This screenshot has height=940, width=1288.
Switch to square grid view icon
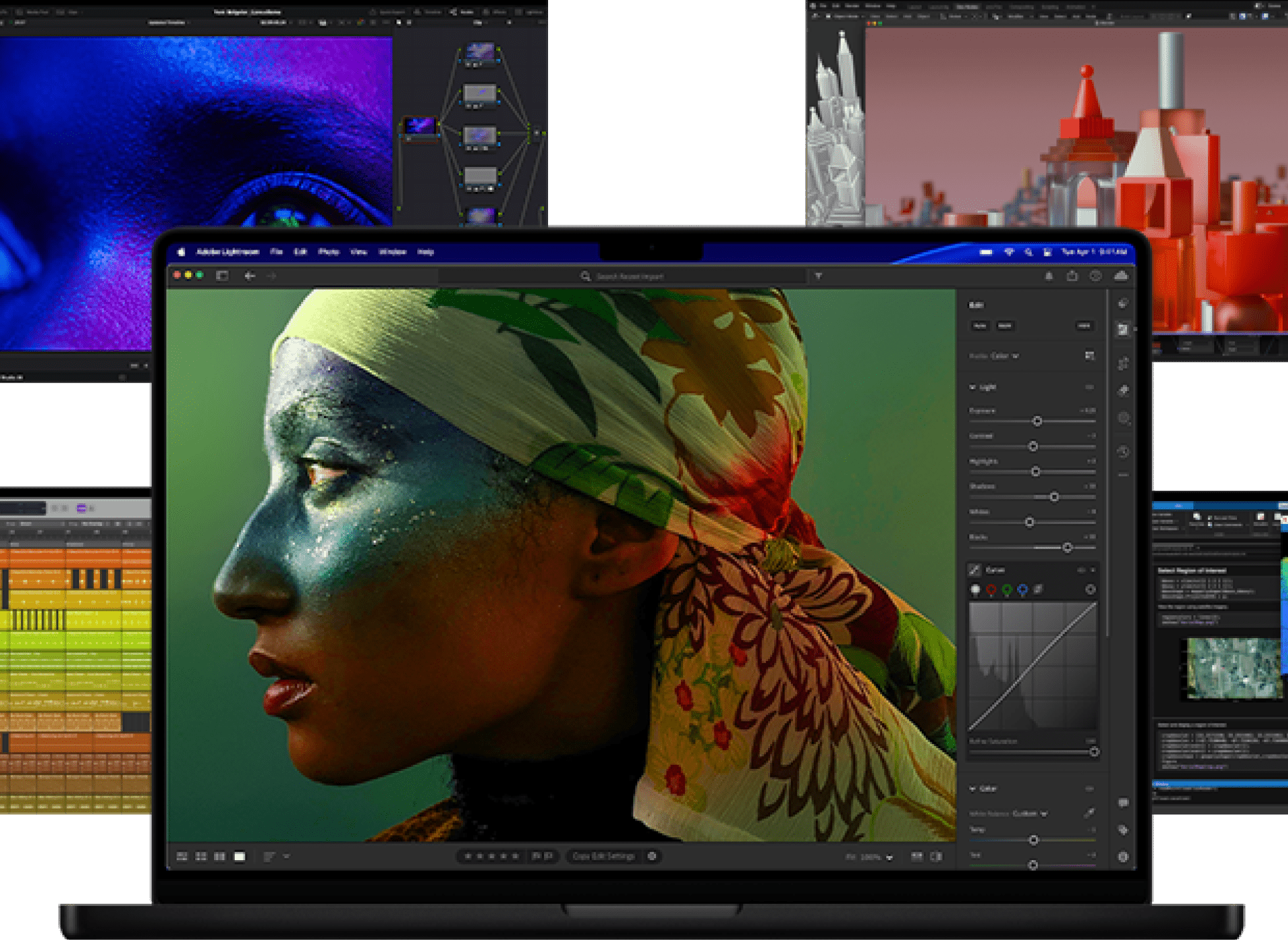pyautogui.click(x=201, y=857)
